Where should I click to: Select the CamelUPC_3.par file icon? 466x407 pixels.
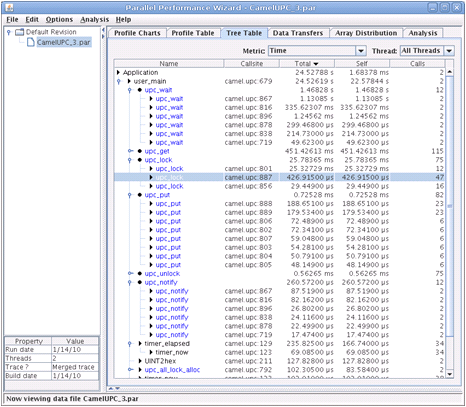pos(31,42)
